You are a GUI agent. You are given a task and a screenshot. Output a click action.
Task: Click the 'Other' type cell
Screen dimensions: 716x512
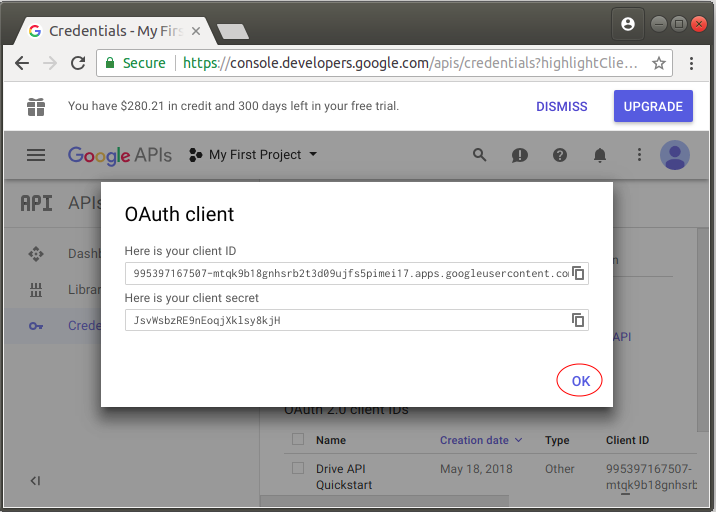[559, 469]
